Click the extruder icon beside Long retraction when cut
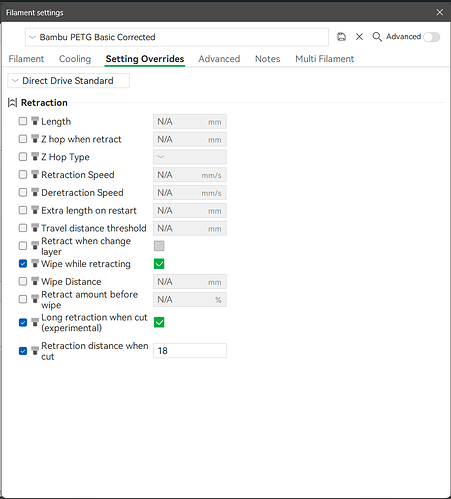451x499 pixels. [x=35, y=322]
